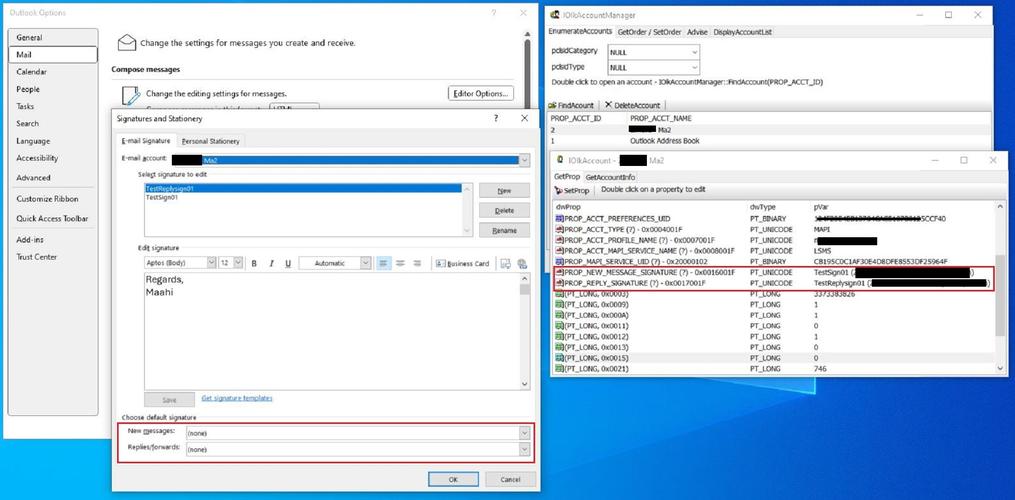Click the (PT_LONG, 0x0021) row icon
The height and width of the screenshot is (500, 1015).
click(559, 369)
